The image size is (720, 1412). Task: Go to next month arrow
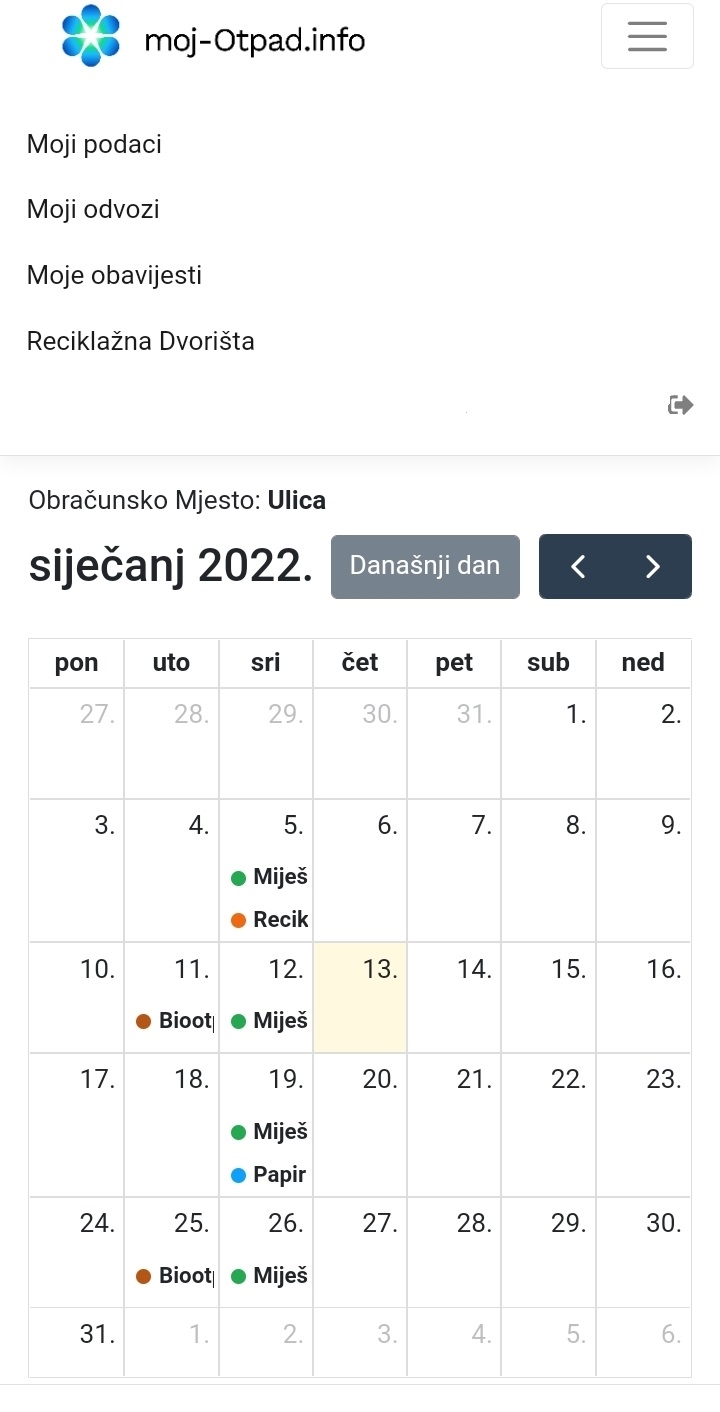(x=653, y=567)
